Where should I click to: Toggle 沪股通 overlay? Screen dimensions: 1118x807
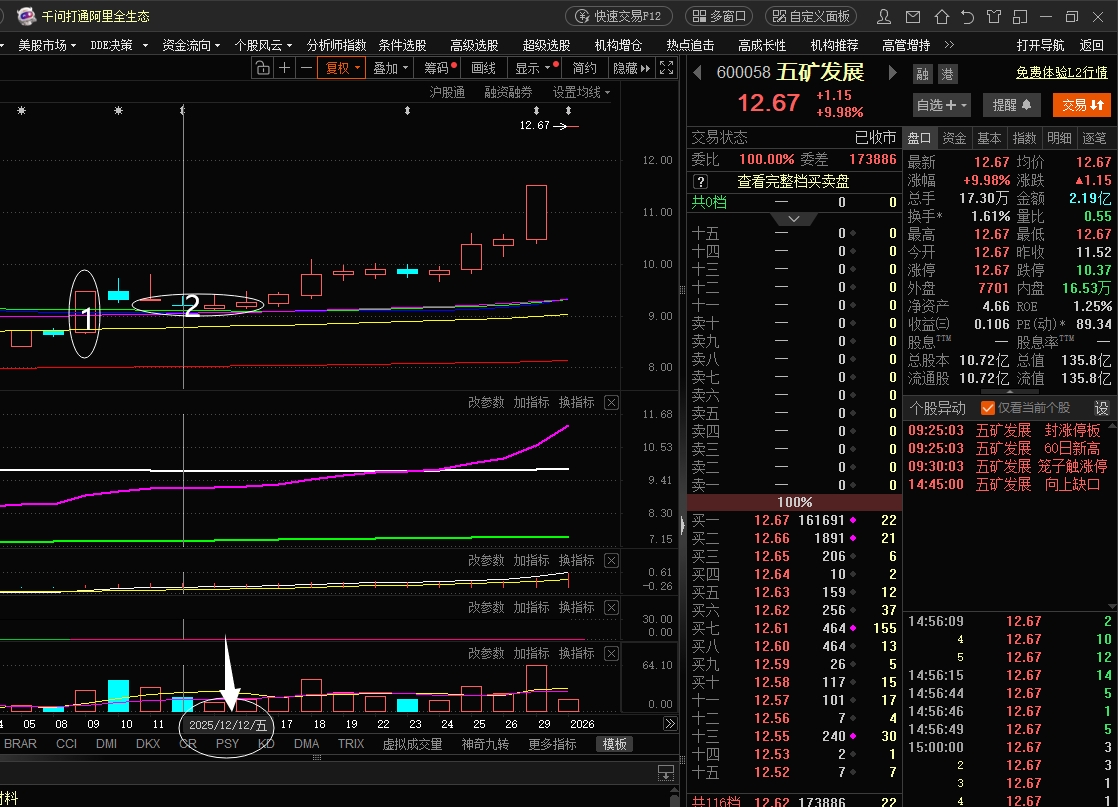[447, 92]
